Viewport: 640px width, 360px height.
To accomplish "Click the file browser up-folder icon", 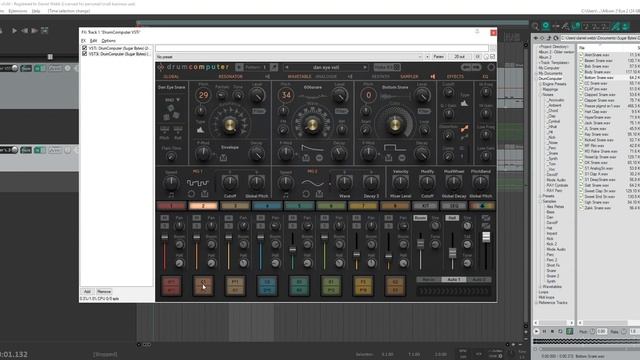I will tap(549, 38).
